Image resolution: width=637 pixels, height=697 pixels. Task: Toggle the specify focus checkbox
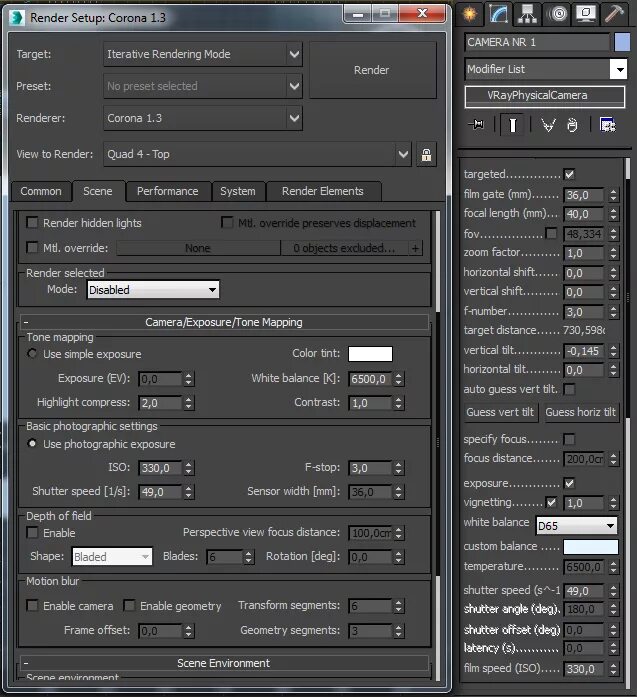(x=569, y=439)
